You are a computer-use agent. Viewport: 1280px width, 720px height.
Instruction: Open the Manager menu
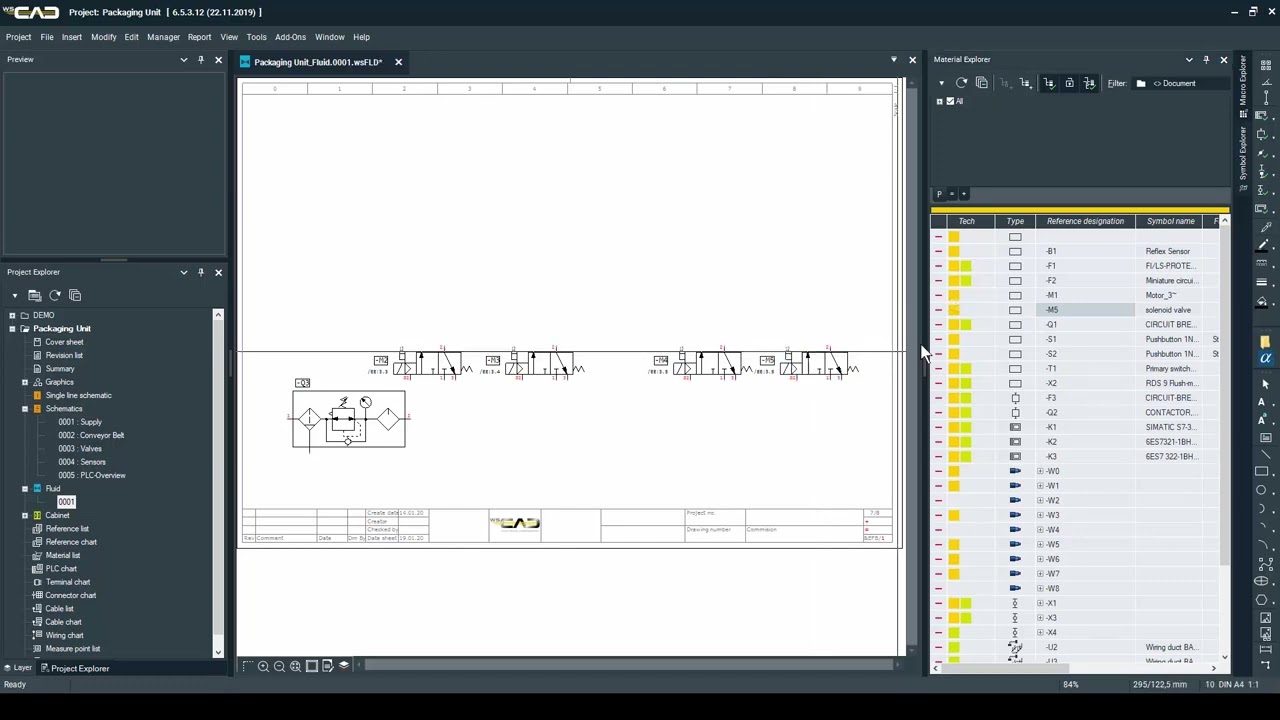163,37
